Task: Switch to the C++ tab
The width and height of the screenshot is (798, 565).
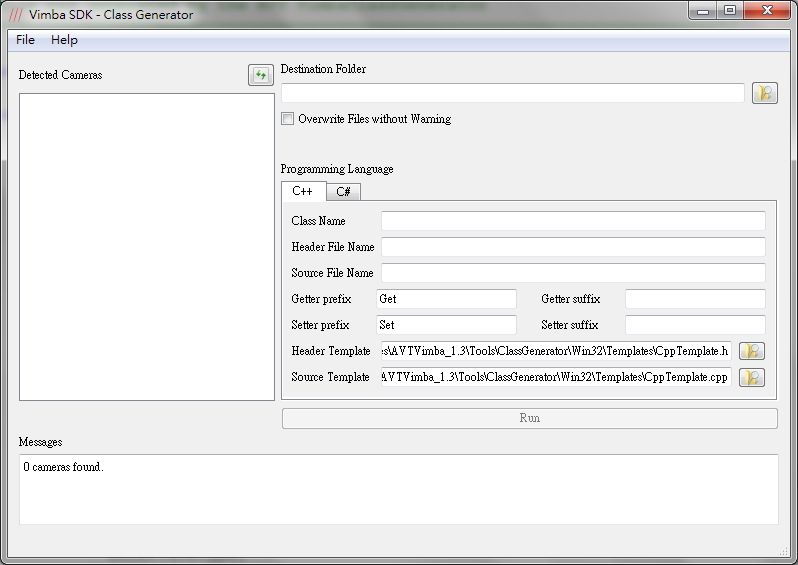Action: pyautogui.click(x=303, y=191)
